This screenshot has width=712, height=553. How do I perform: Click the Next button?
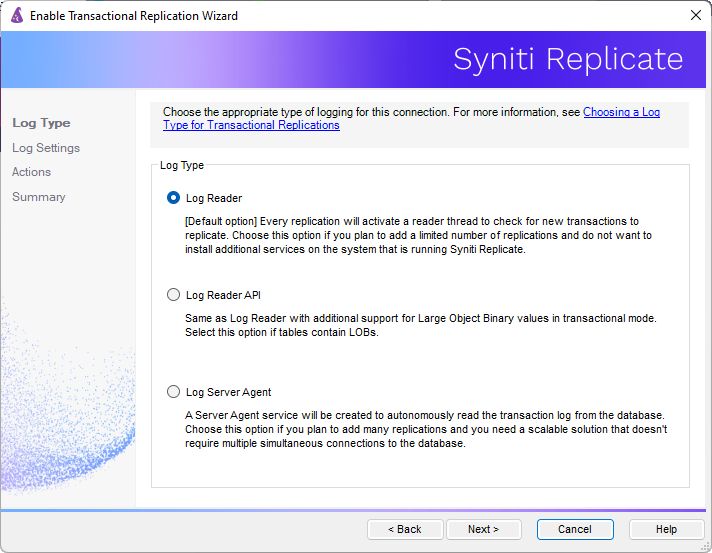pyautogui.click(x=484, y=529)
